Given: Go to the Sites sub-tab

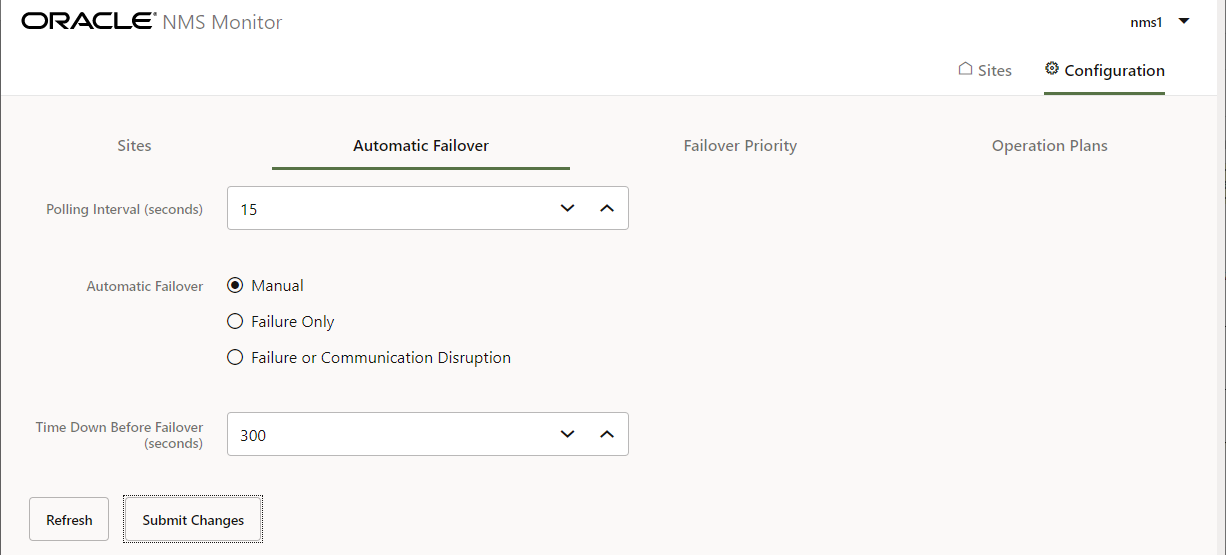Looking at the screenshot, I should (134, 146).
